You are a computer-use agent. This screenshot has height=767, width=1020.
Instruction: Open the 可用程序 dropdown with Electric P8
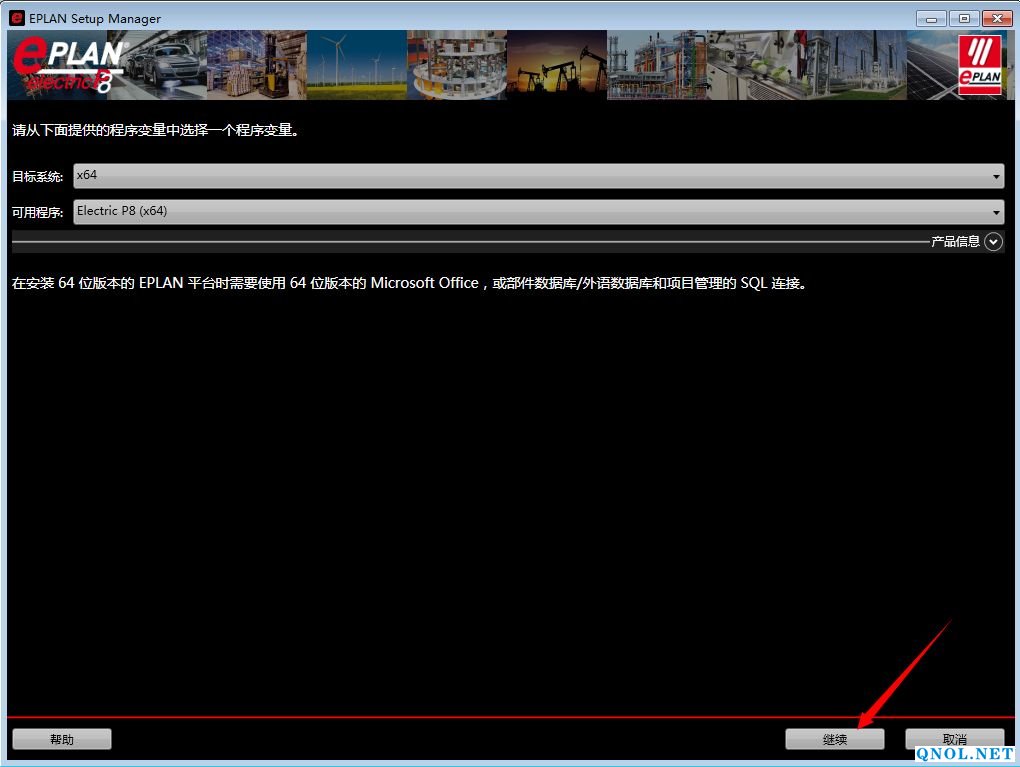538,212
